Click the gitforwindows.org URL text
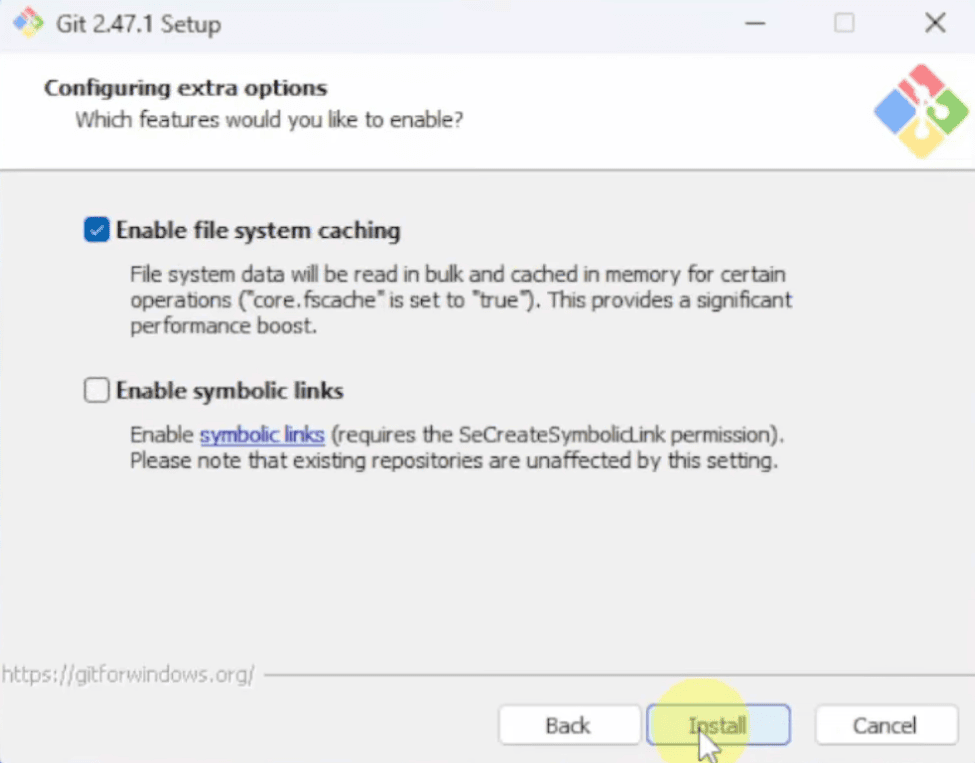 pos(129,674)
